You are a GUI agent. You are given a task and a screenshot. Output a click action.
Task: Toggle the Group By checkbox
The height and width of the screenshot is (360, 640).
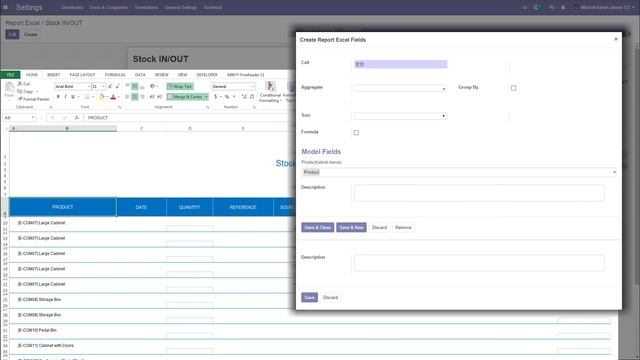click(513, 88)
